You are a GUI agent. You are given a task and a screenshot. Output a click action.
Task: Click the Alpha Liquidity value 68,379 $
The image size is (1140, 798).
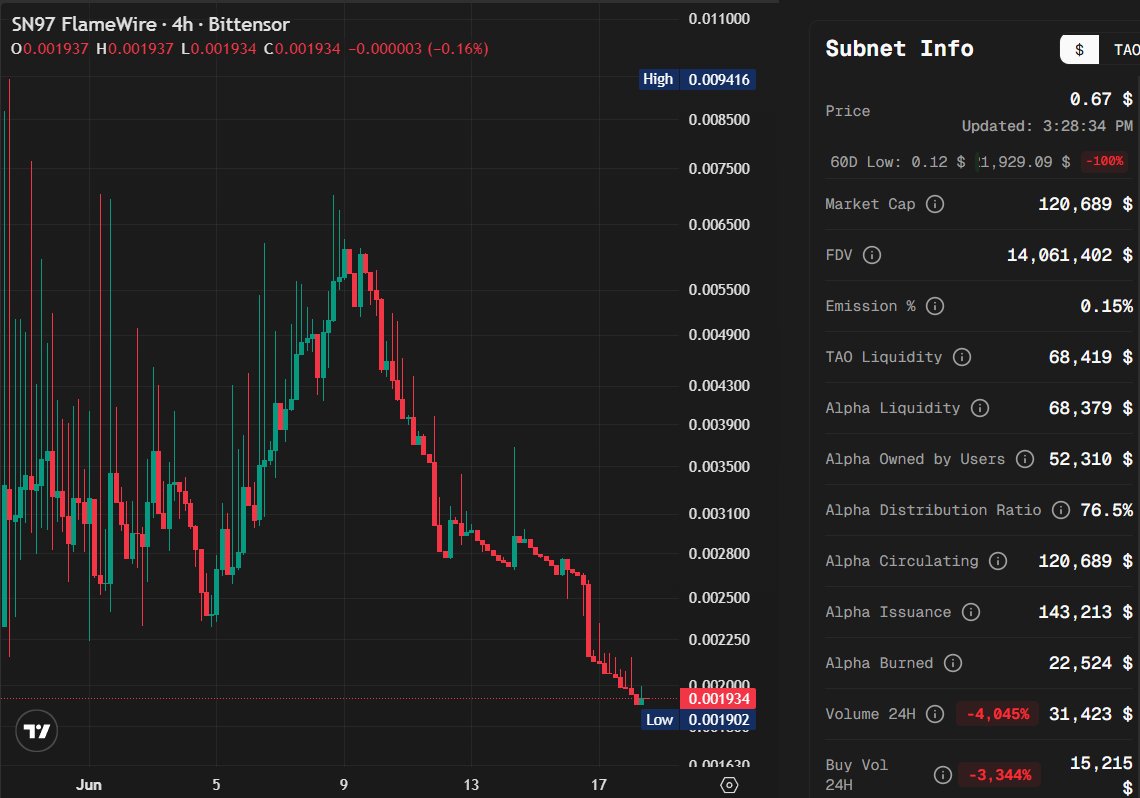pos(1091,408)
